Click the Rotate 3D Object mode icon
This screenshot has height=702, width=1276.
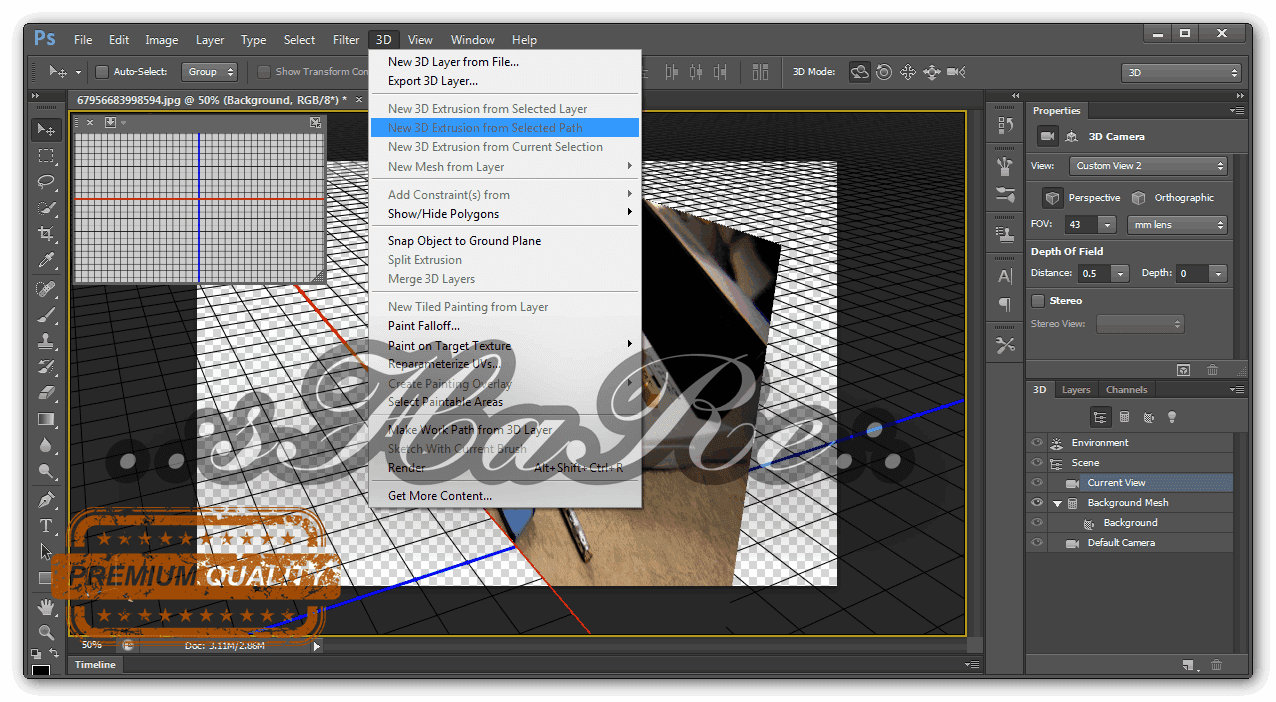click(860, 72)
